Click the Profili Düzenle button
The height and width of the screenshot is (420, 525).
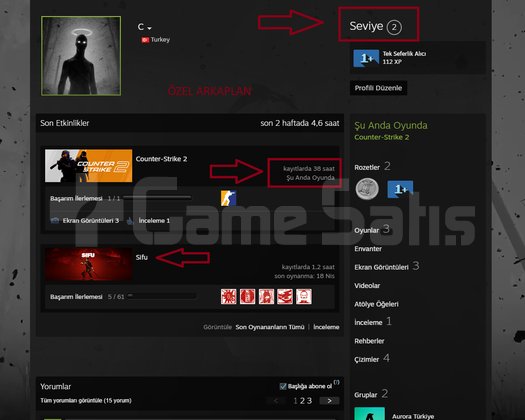click(378, 88)
